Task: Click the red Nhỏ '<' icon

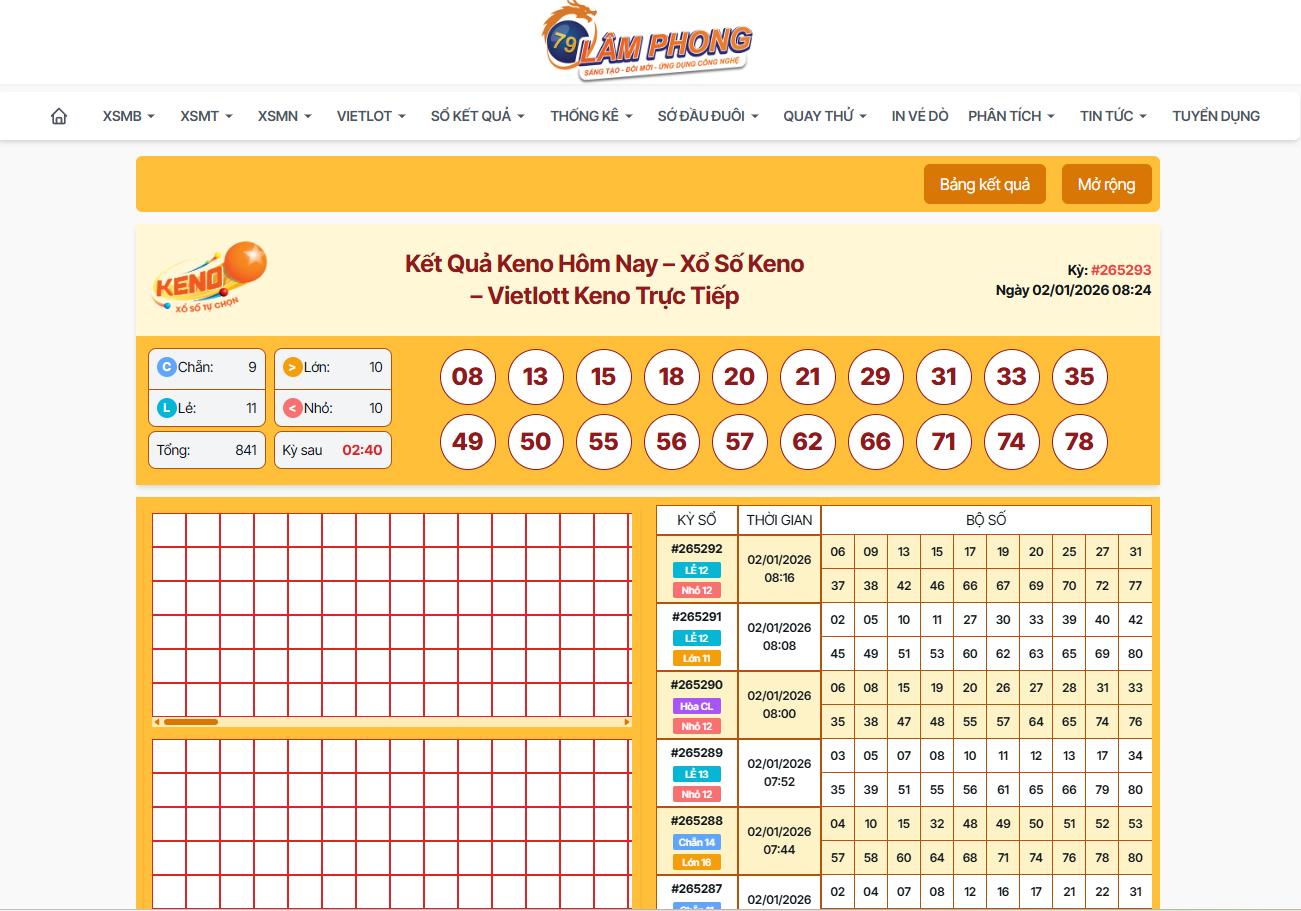Action: 292,408
